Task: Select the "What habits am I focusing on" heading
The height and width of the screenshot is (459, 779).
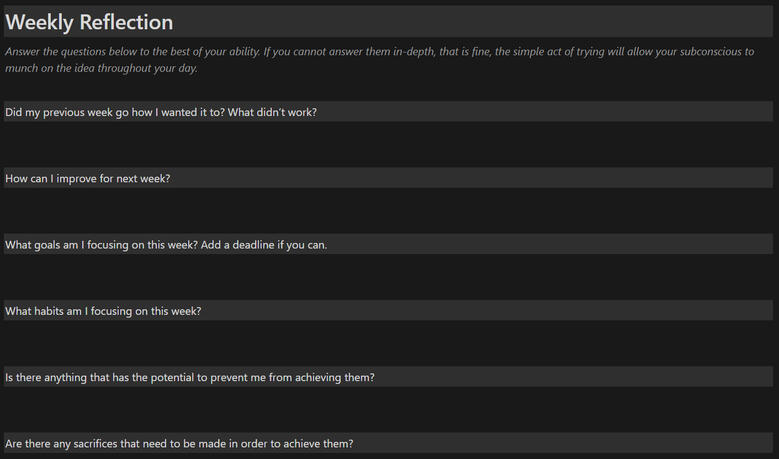Action: pyautogui.click(x=103, y=311)
